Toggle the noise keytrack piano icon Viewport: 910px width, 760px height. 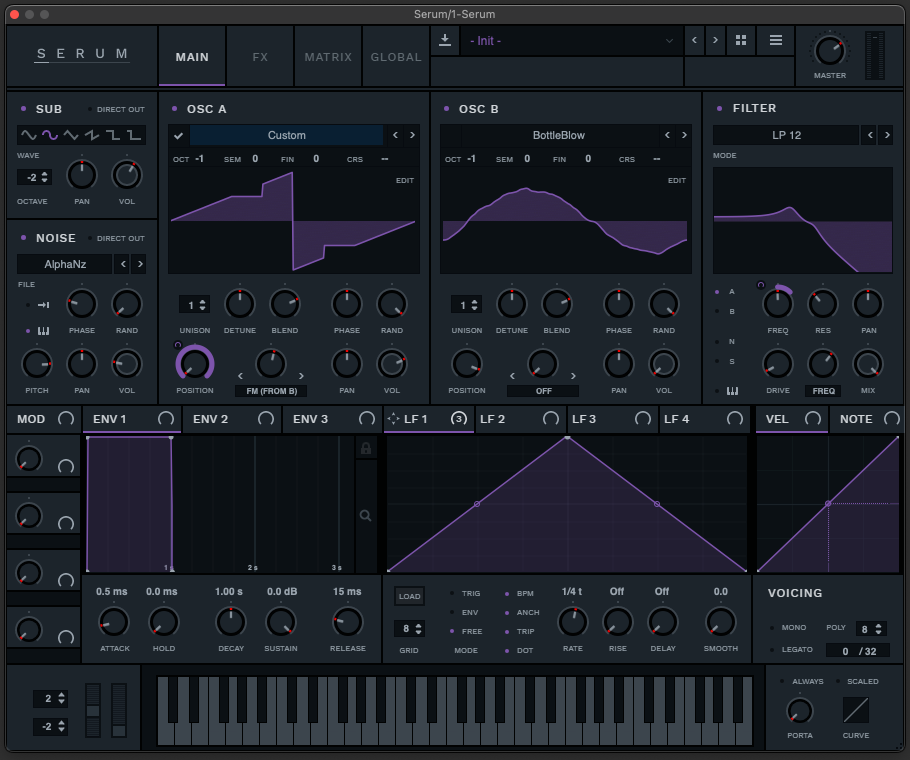43,331
